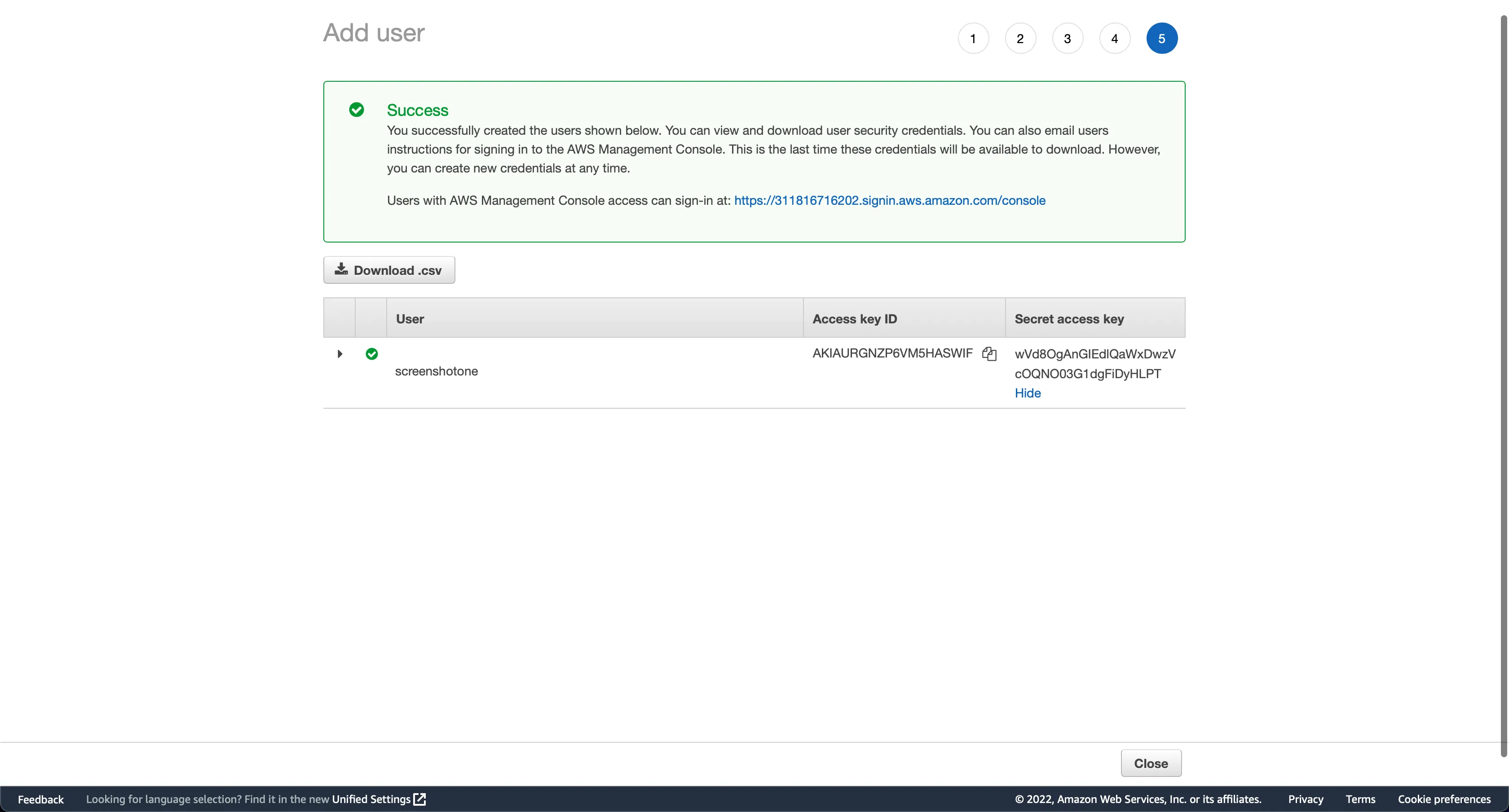Click the Close button
Viewport: 1509px width, 812px height.
1151,763
